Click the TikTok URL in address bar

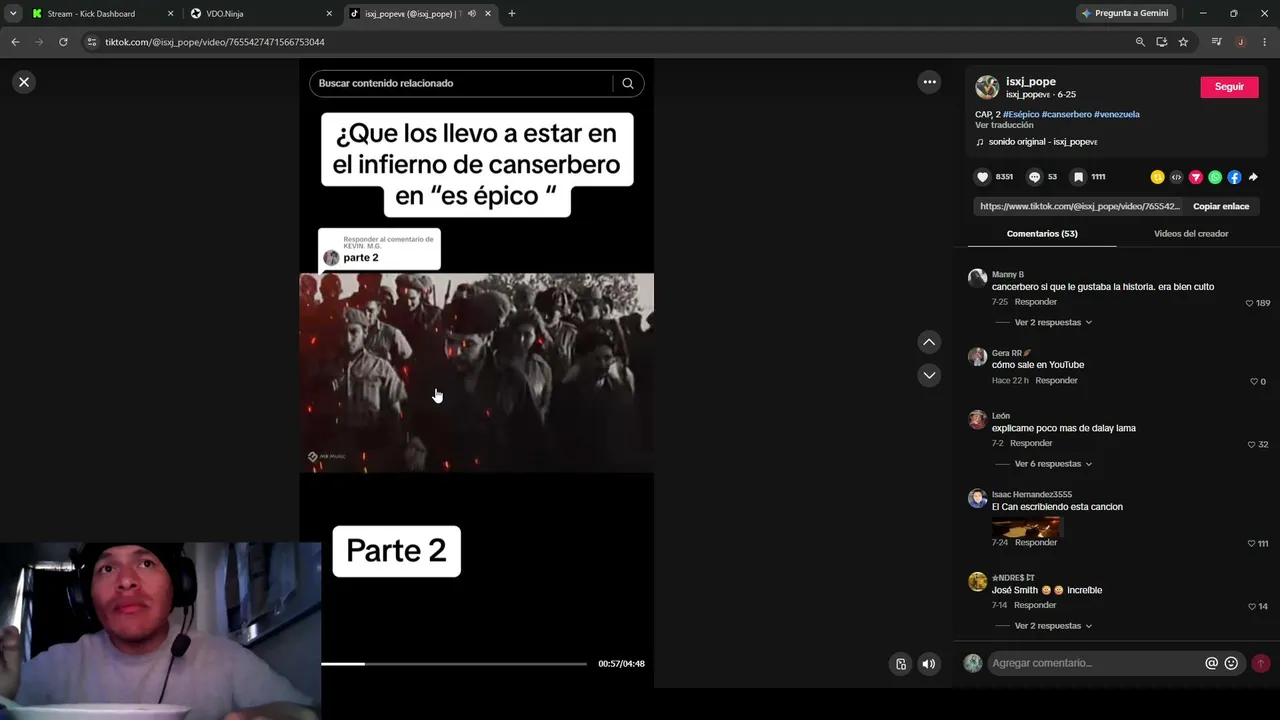(x=215, y=42)
